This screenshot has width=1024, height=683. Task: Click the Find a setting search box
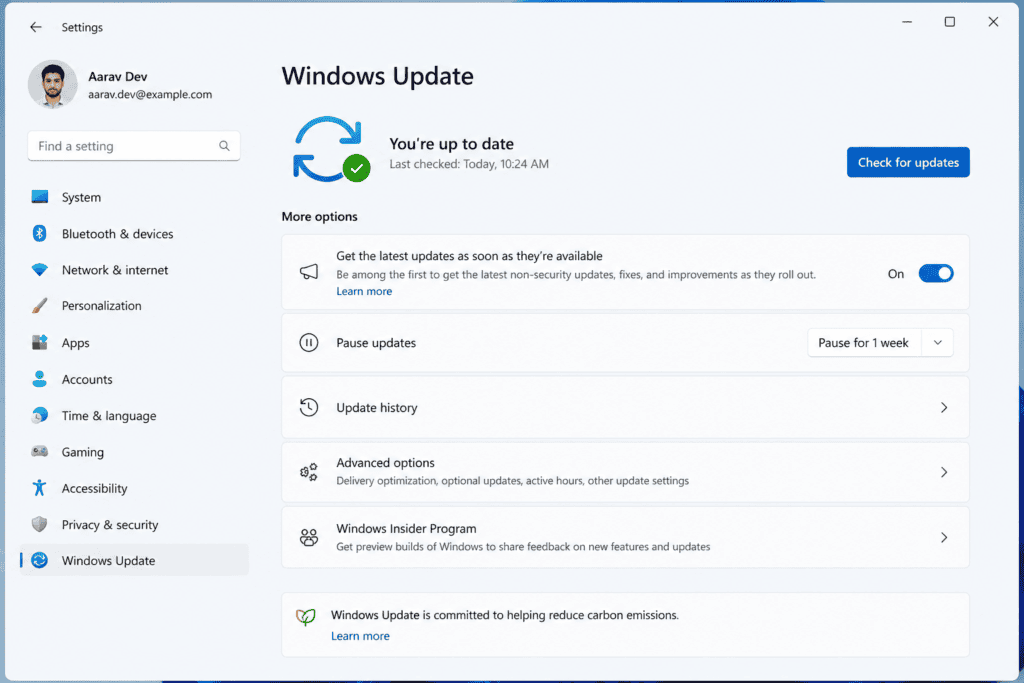pos(134,146)
